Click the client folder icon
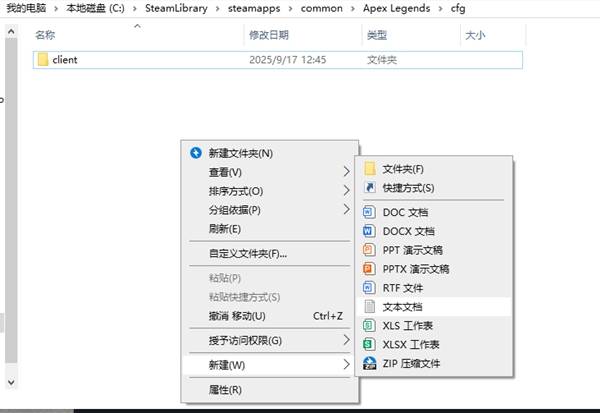600x413 pixels. tap(43, 60)
